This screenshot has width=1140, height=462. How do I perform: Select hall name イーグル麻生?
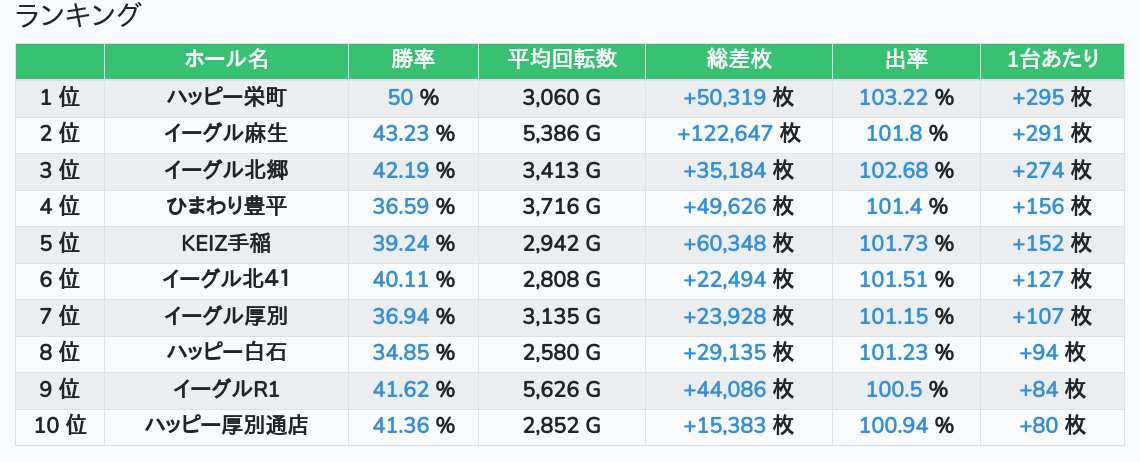pos(226,133)
